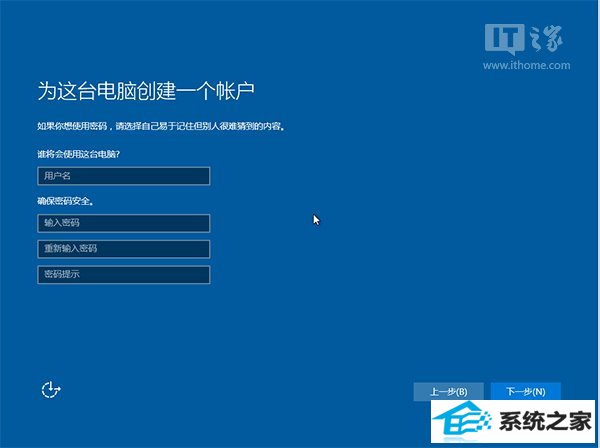Click the label 确保密码安全。

click(65, 201)
